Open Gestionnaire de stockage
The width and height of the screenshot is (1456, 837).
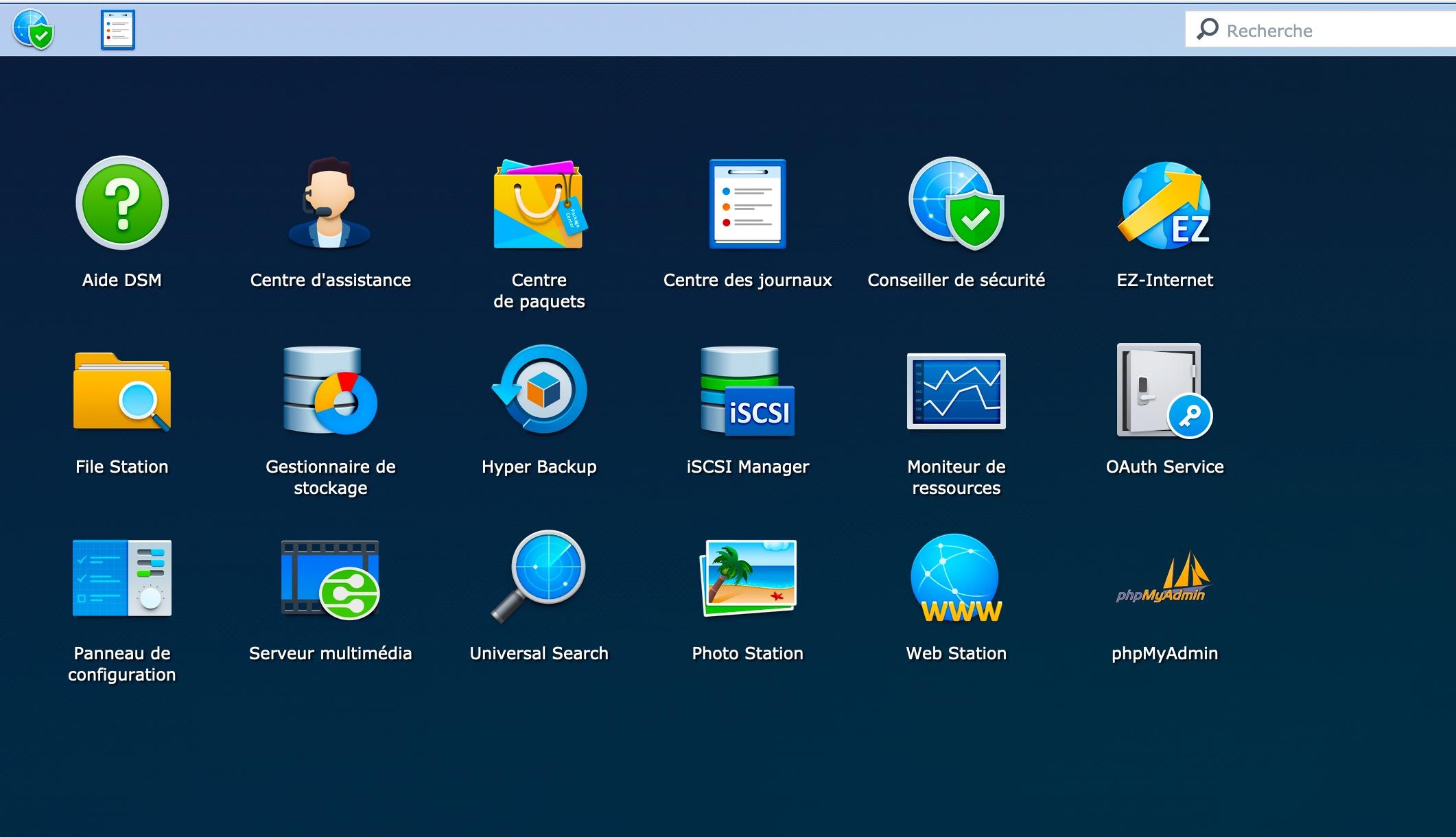(330, 390)
